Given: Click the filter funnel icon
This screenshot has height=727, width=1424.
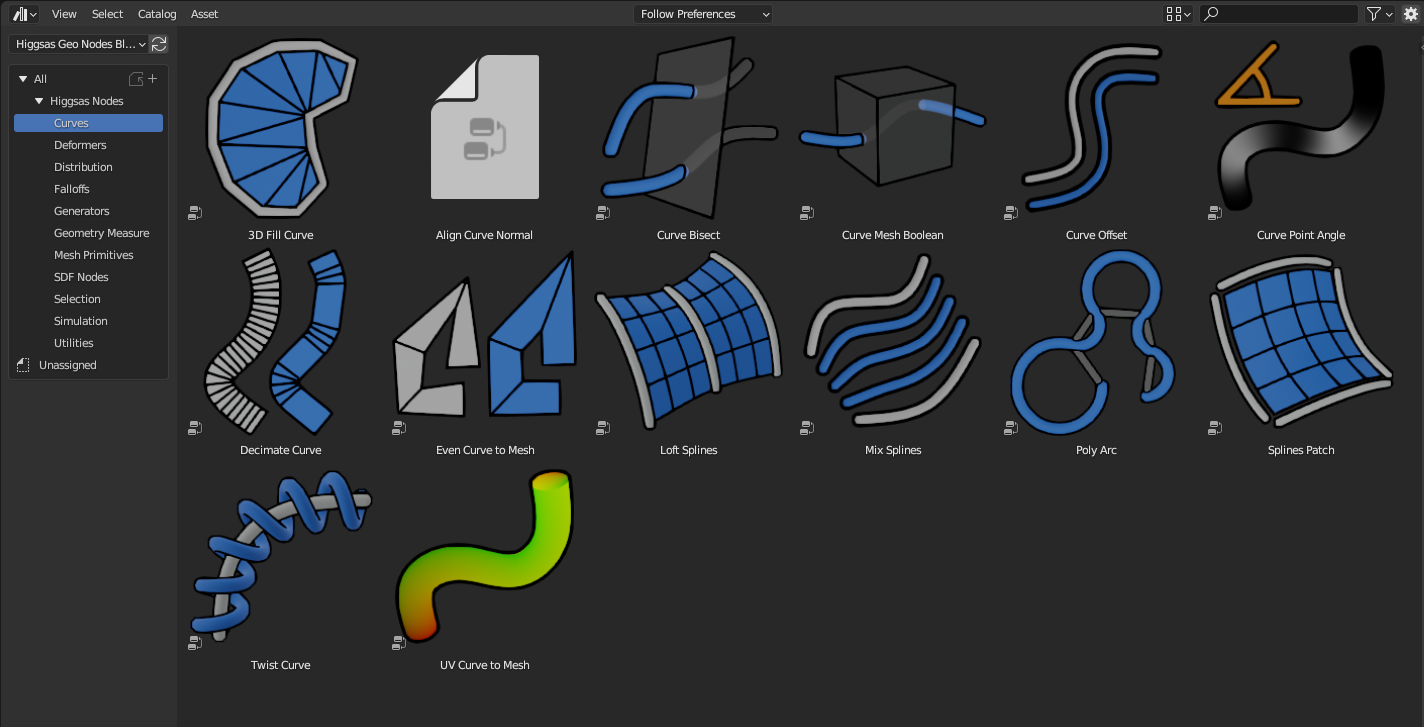Looking at the screenshot, I should pyautogui.click(x=1373, y=13).
